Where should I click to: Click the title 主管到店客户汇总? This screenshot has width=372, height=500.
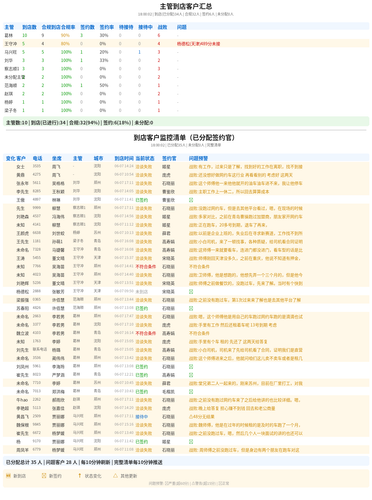pyautogui.click(x=186, y=6)
